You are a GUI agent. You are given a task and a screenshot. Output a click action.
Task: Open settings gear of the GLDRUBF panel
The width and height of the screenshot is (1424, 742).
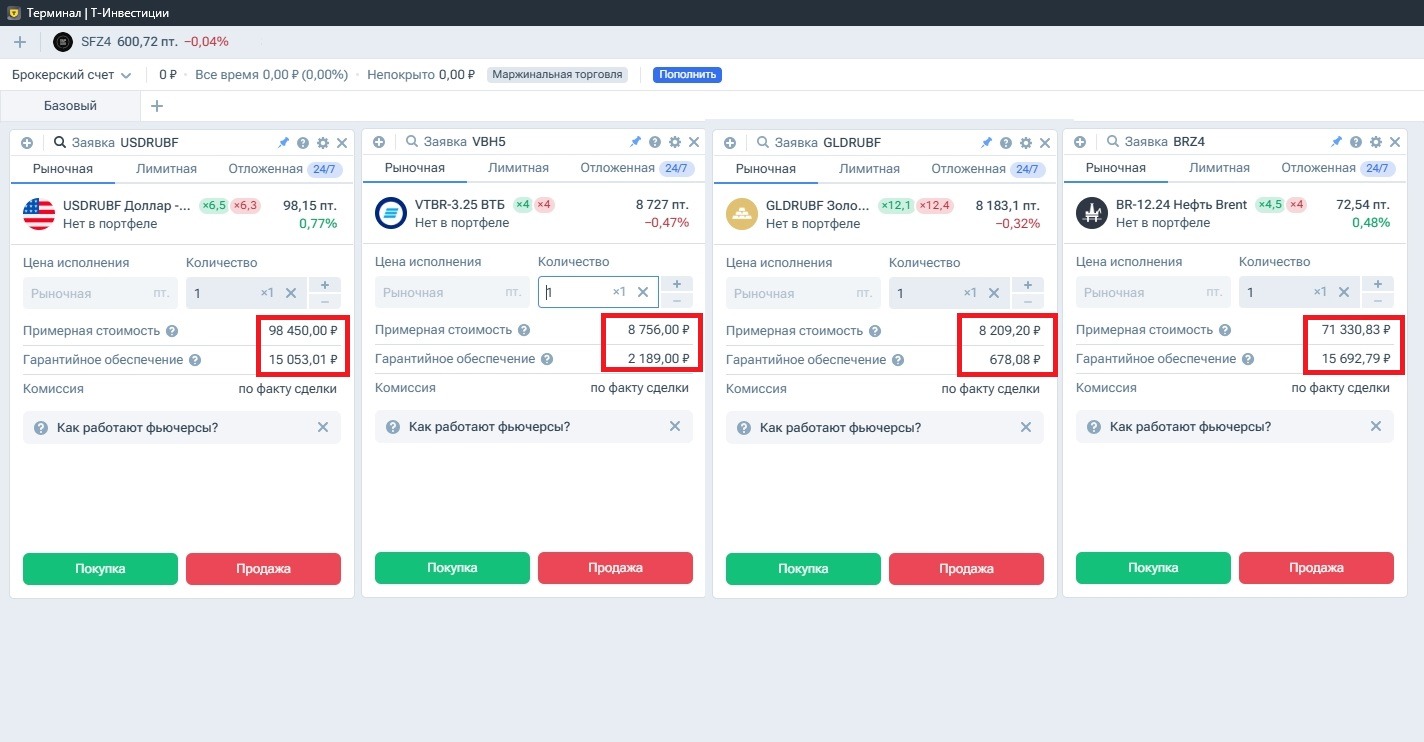tap(1026, 143)
